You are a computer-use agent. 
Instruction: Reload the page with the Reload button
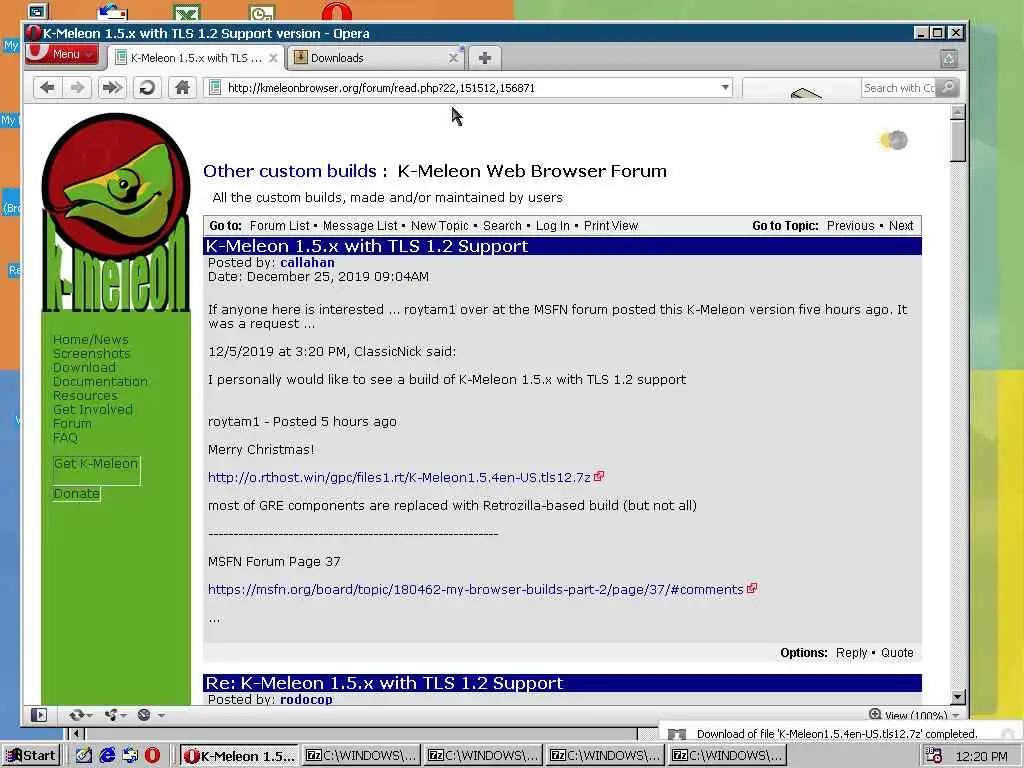(148, 88)
